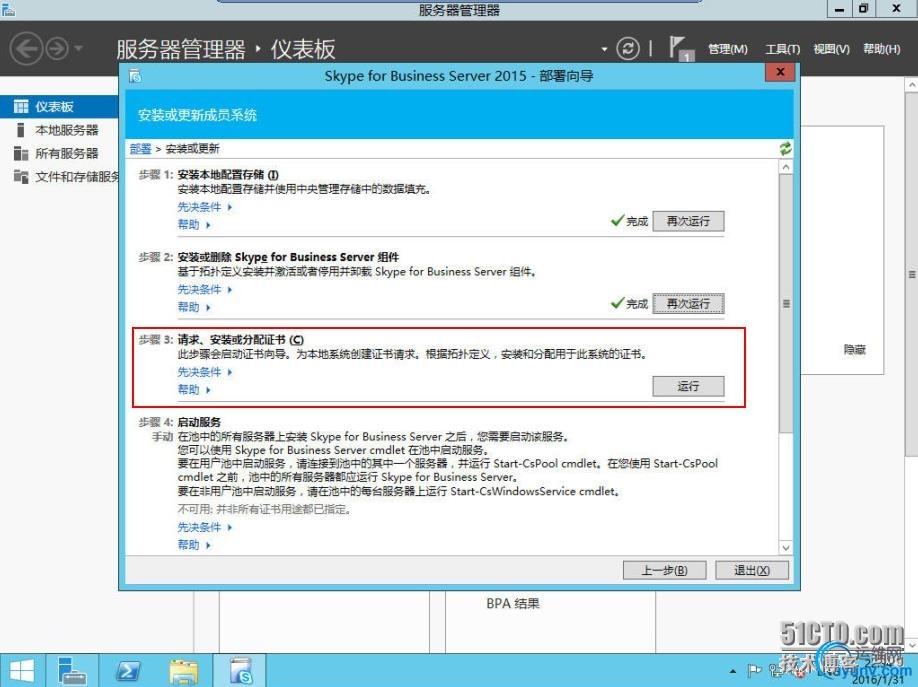Screen dimensions: 918x687
Task: Close the deployment wizard window
Action: point(780,72)
